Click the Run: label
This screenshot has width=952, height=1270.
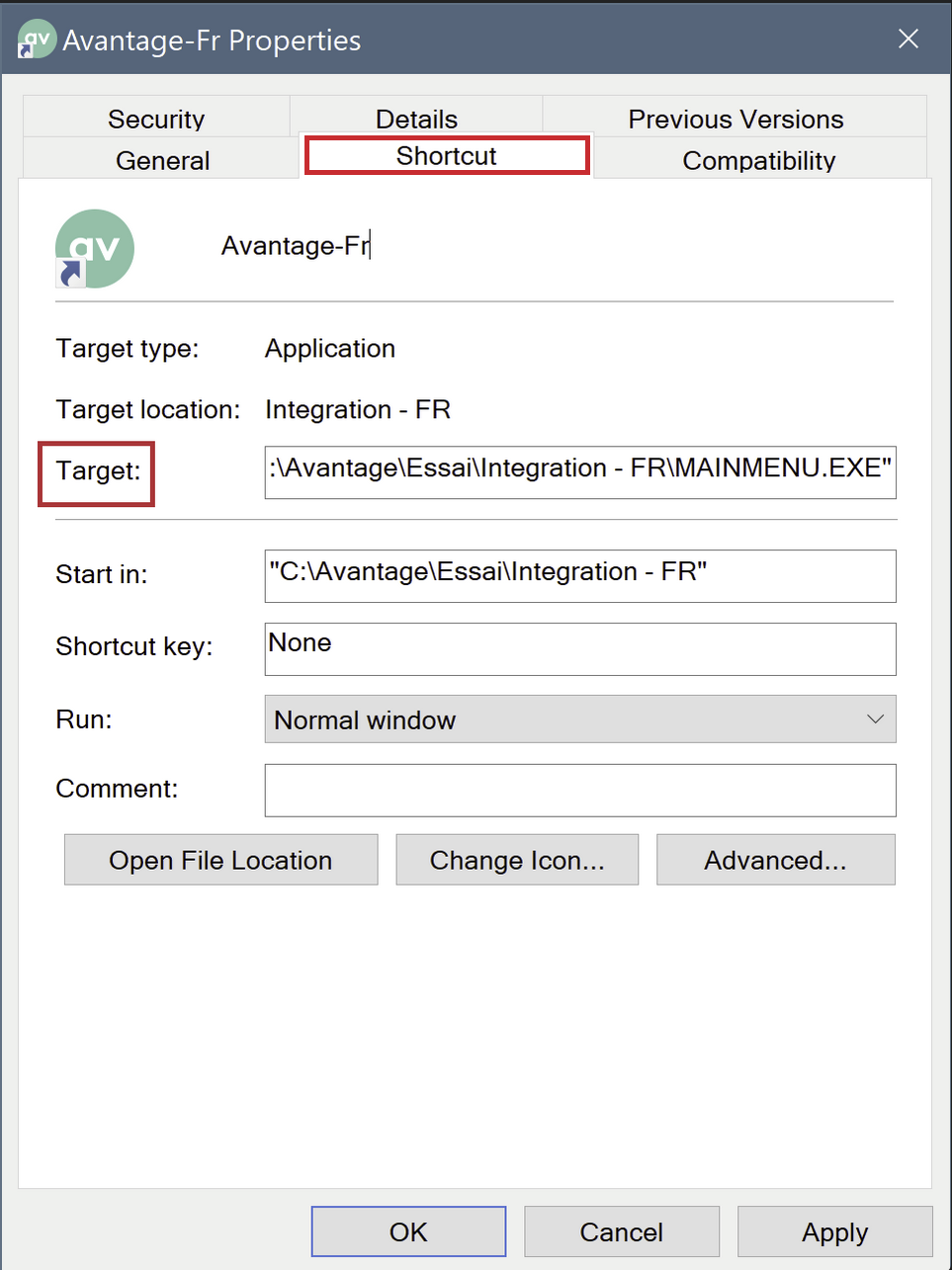point(84,720)
